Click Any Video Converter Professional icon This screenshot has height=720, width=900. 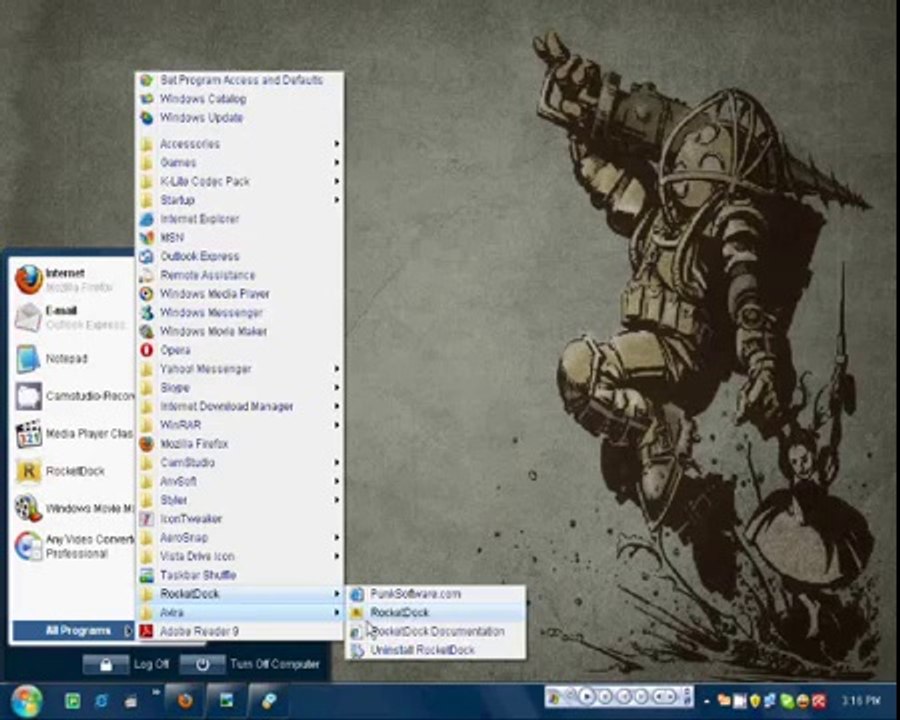(x=29, y=546)
